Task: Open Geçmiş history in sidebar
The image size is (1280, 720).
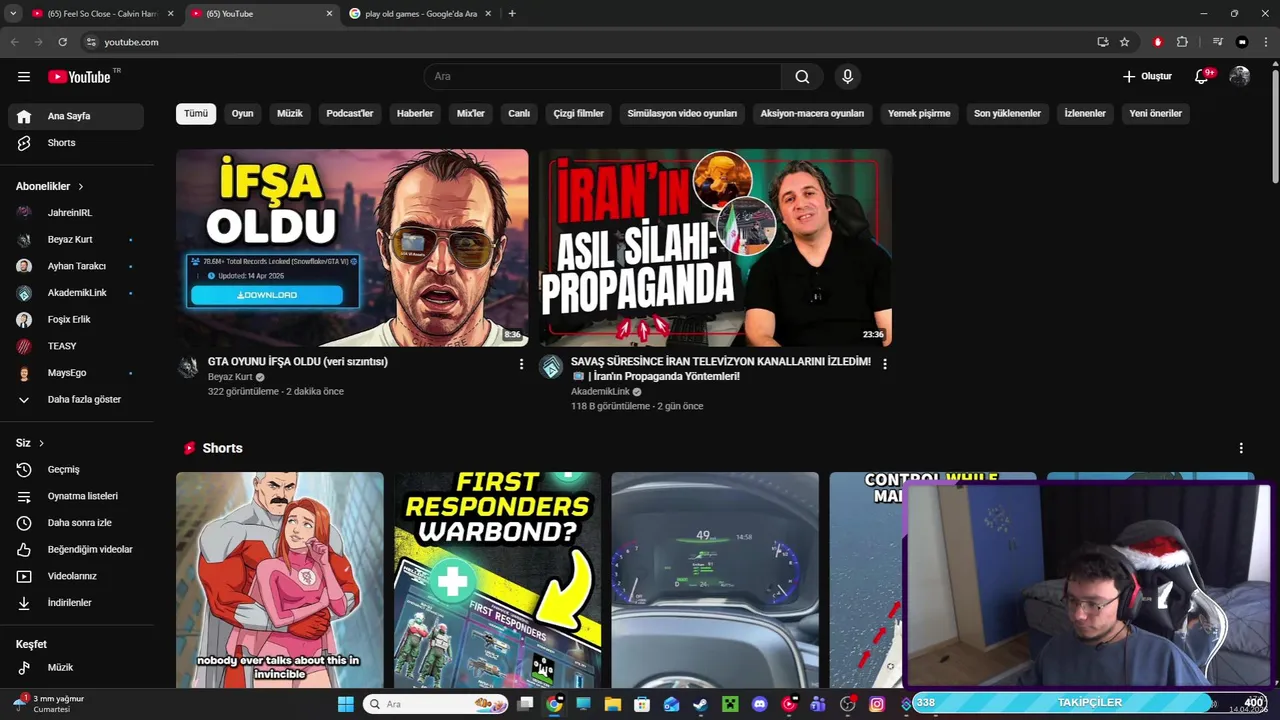Action: (x=76, y=470)
